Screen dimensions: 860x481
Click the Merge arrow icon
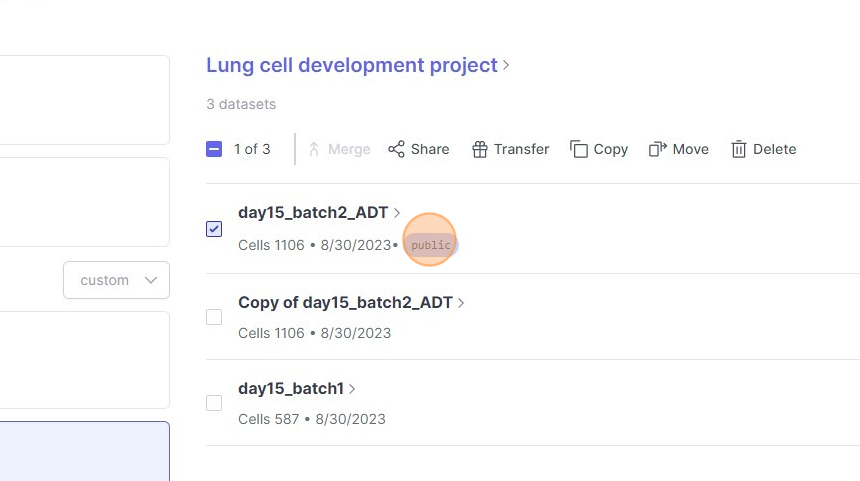click(x=314, y=149)
